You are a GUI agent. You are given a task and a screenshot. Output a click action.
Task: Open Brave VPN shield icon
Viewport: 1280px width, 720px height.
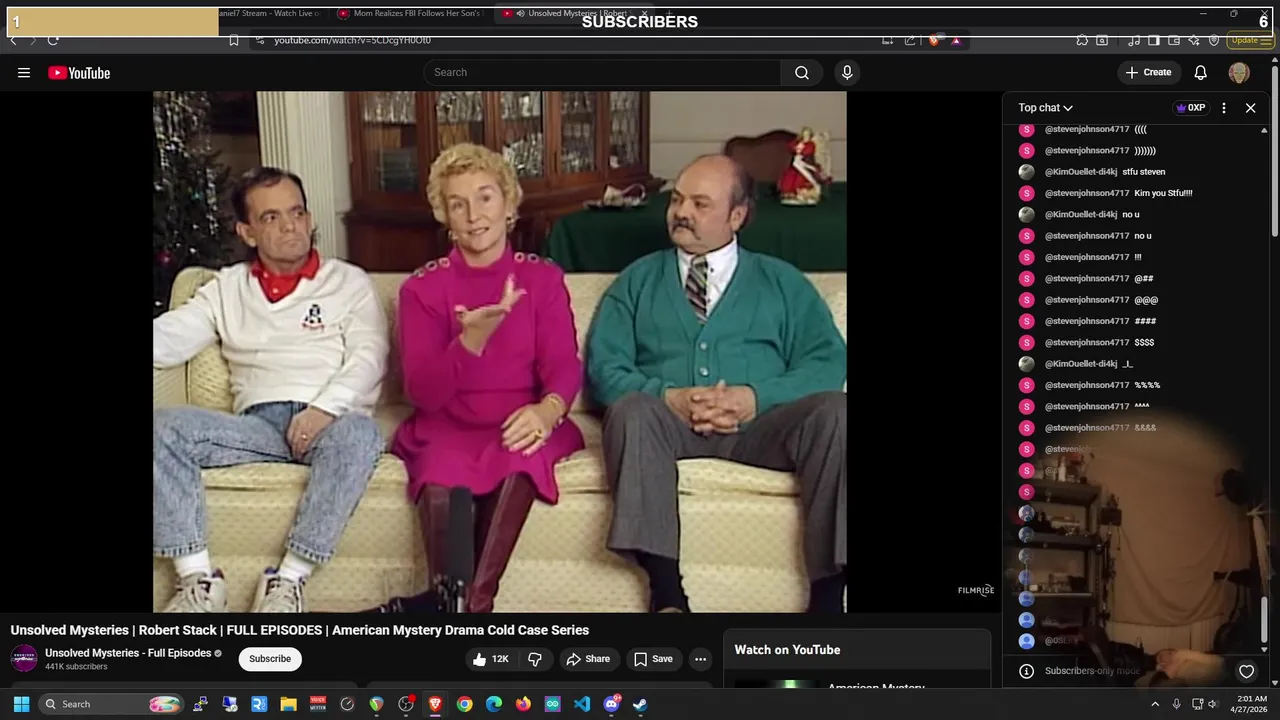1214,40
